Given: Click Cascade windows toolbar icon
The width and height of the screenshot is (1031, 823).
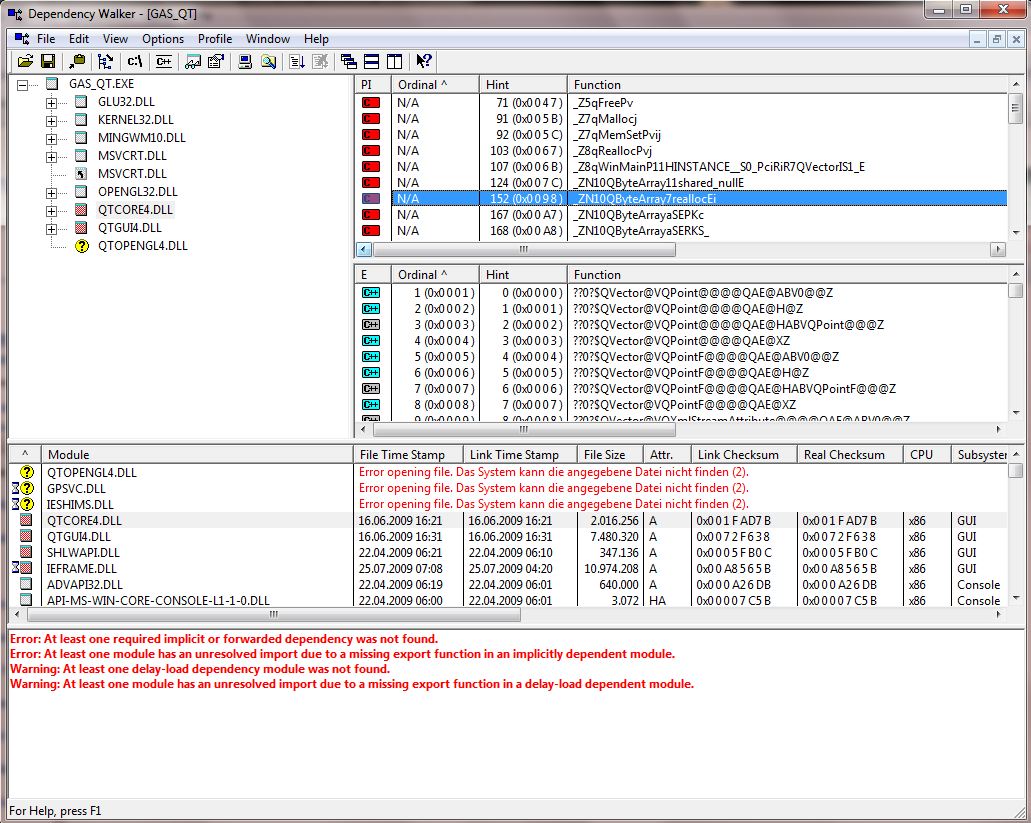Looking at the screenshot, I should click(x=349, y=62).
